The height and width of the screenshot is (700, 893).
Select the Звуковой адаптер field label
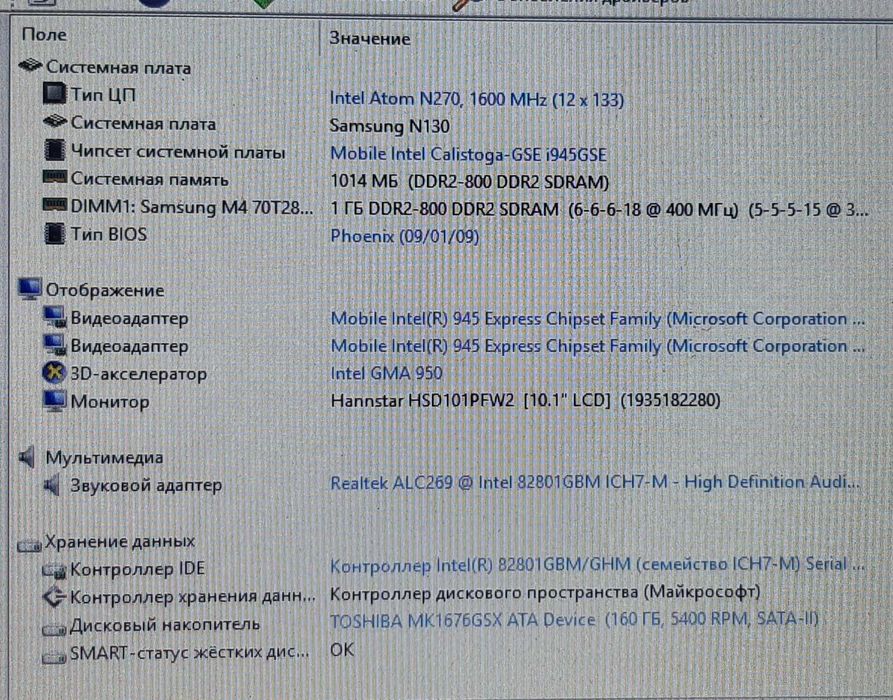tap(146, 485)
